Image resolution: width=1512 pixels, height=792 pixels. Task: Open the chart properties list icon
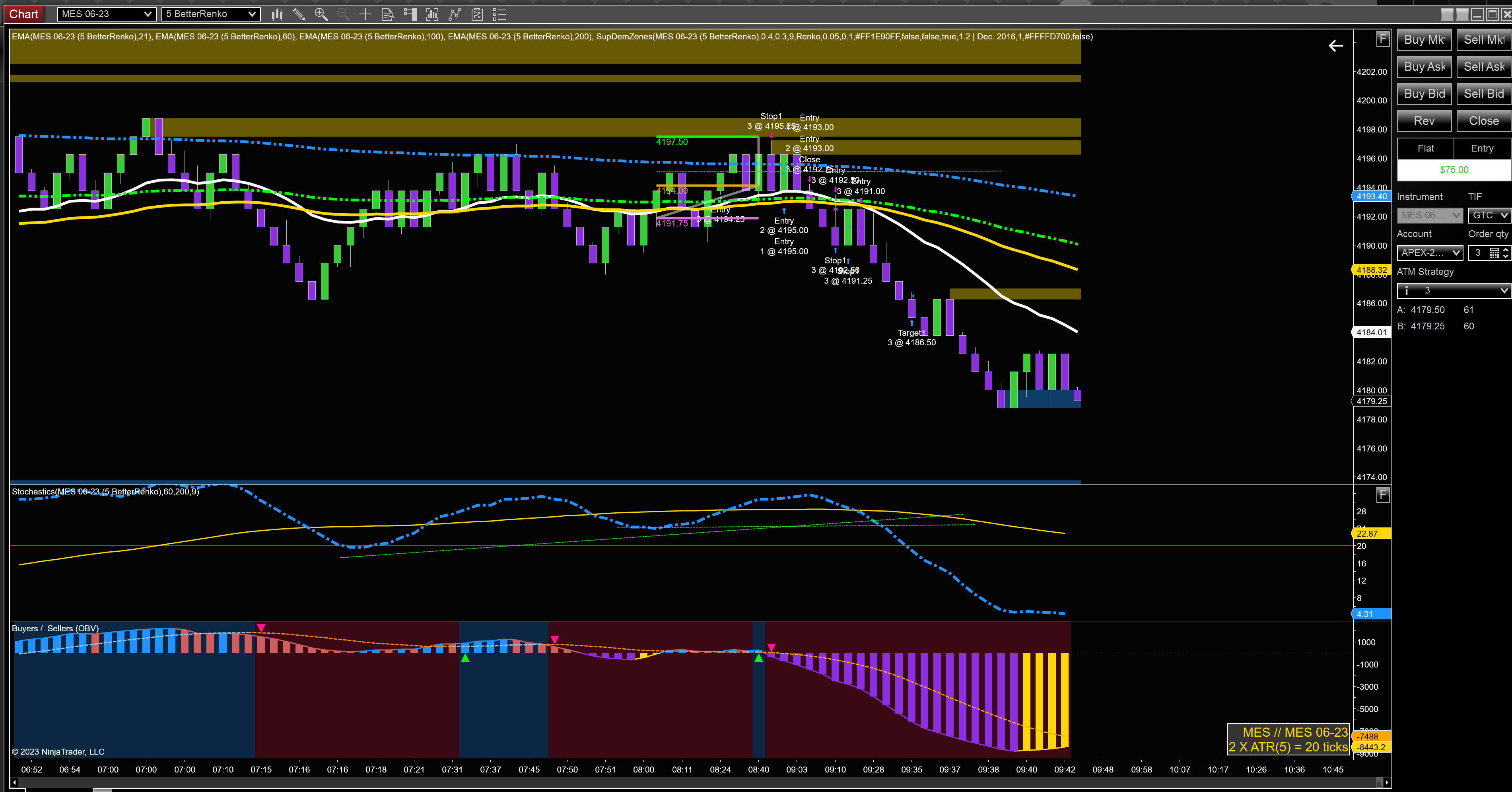pos(499,14)
